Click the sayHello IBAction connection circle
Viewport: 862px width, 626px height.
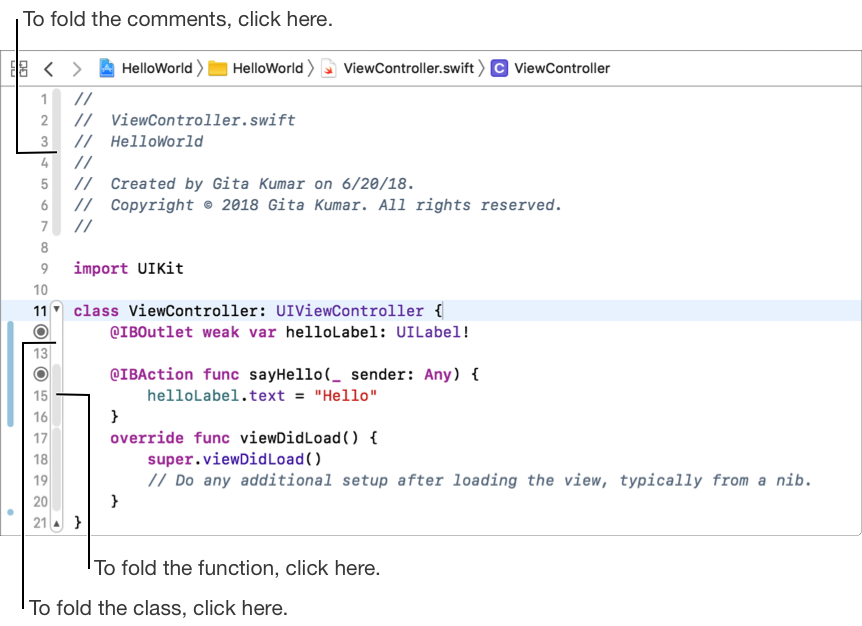[x=40, y=374]
